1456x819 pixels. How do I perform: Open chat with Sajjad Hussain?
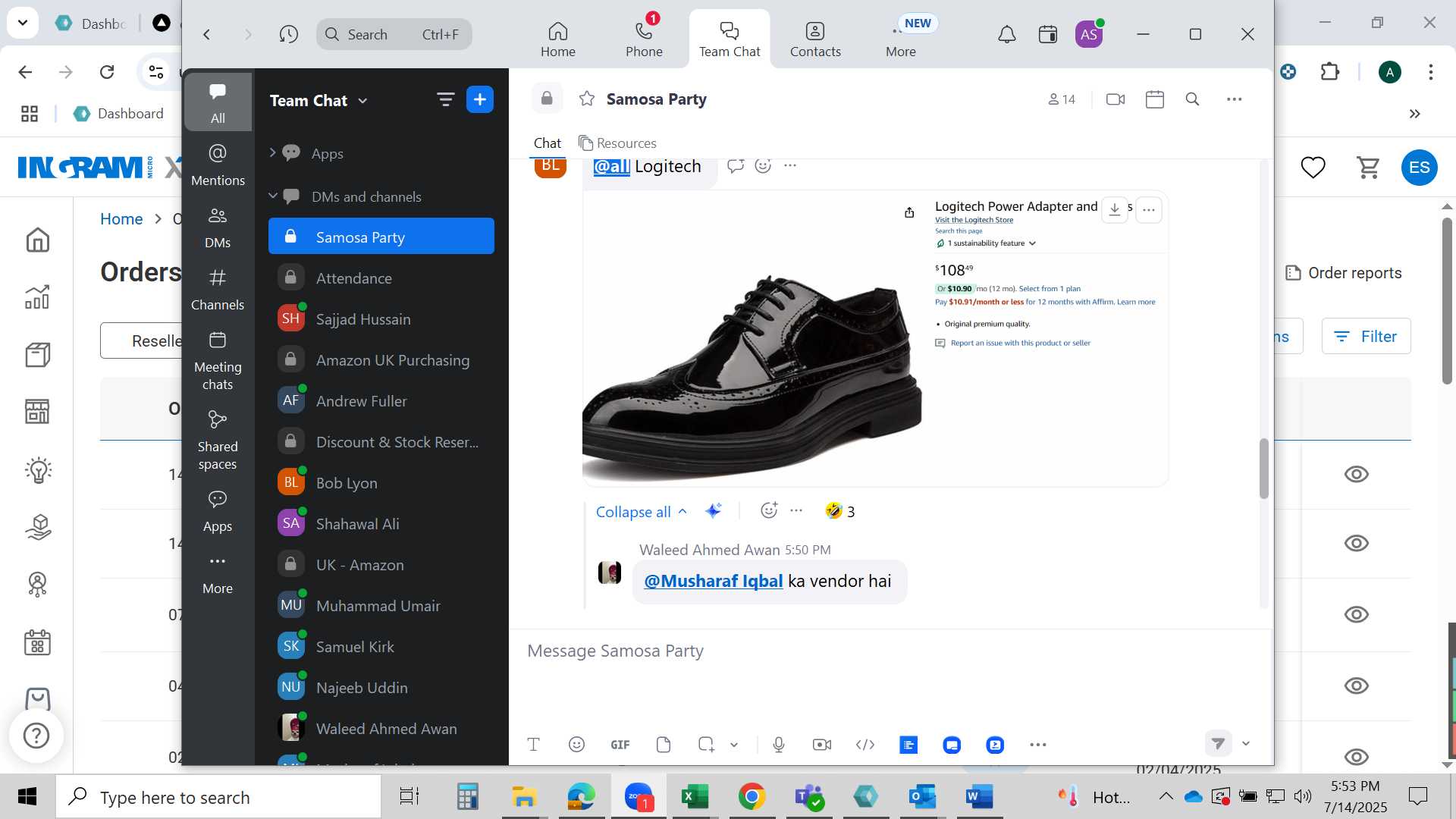[x=381, y=319]
